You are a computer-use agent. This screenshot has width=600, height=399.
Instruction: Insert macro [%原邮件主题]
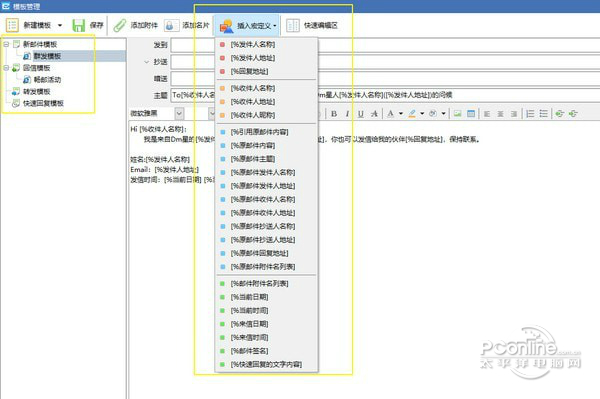(x=266, y=159)
